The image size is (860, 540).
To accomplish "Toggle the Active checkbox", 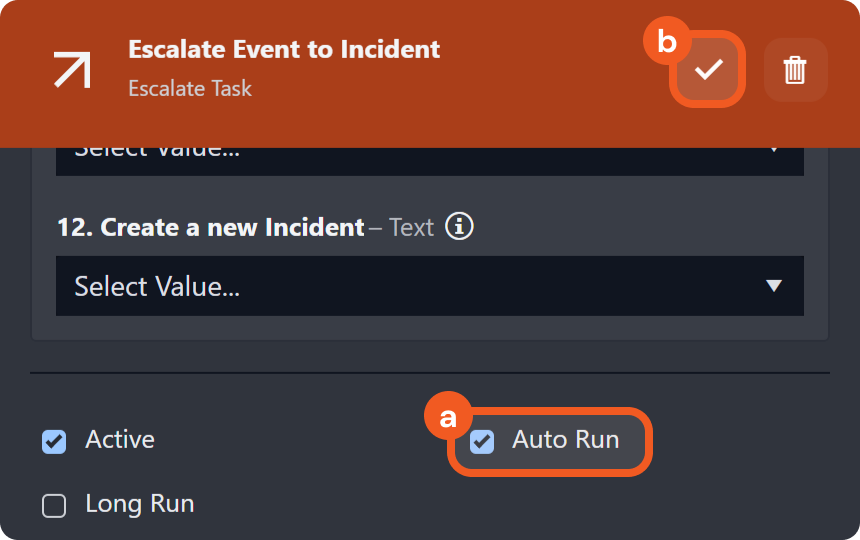I will [x=54, y=441].
